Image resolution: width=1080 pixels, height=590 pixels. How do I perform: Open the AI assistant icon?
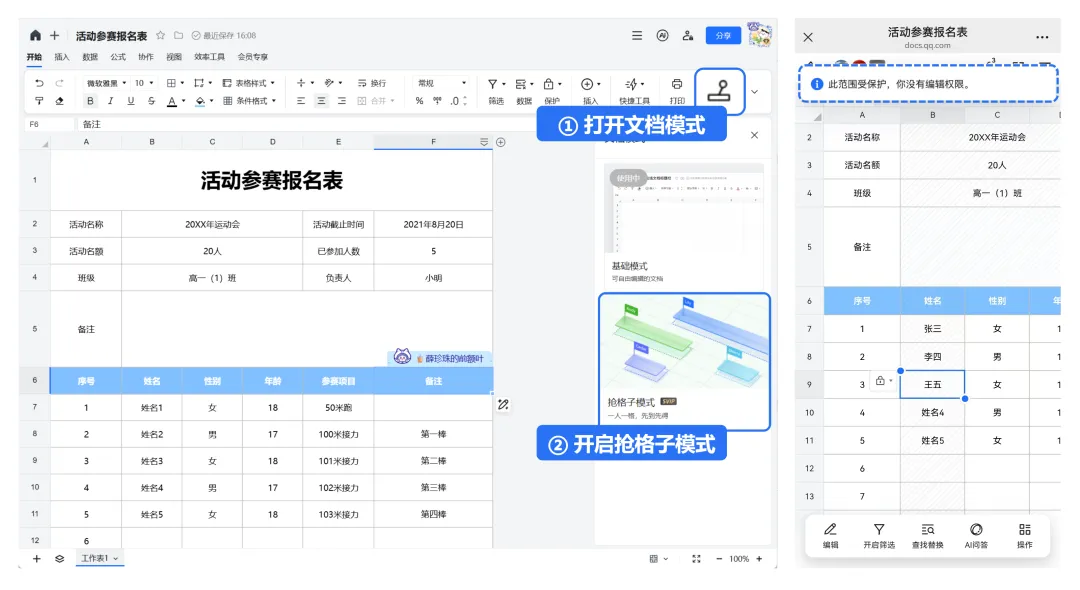[x=663, y=36]
